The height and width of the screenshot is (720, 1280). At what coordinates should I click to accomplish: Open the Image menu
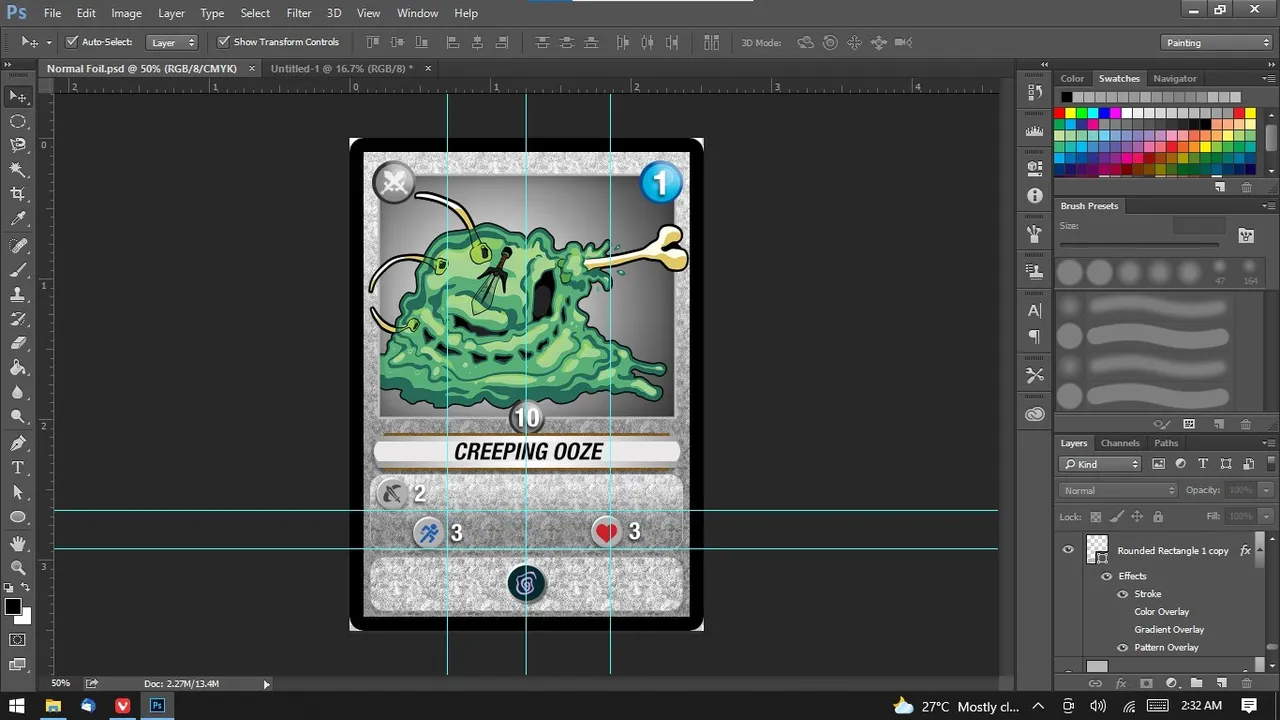(126, 13)
